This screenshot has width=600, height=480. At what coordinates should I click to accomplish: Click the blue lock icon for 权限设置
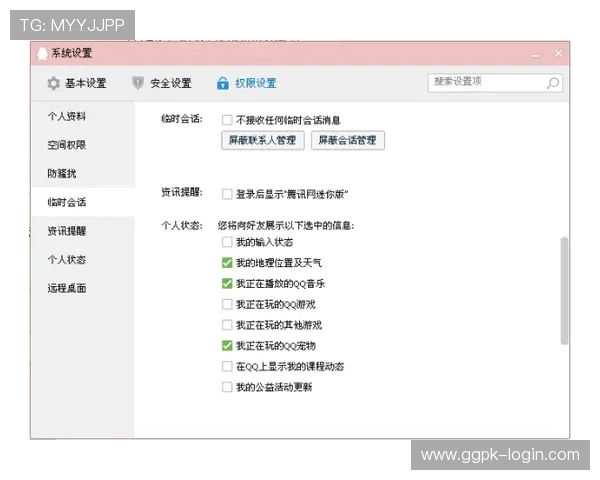223,83
